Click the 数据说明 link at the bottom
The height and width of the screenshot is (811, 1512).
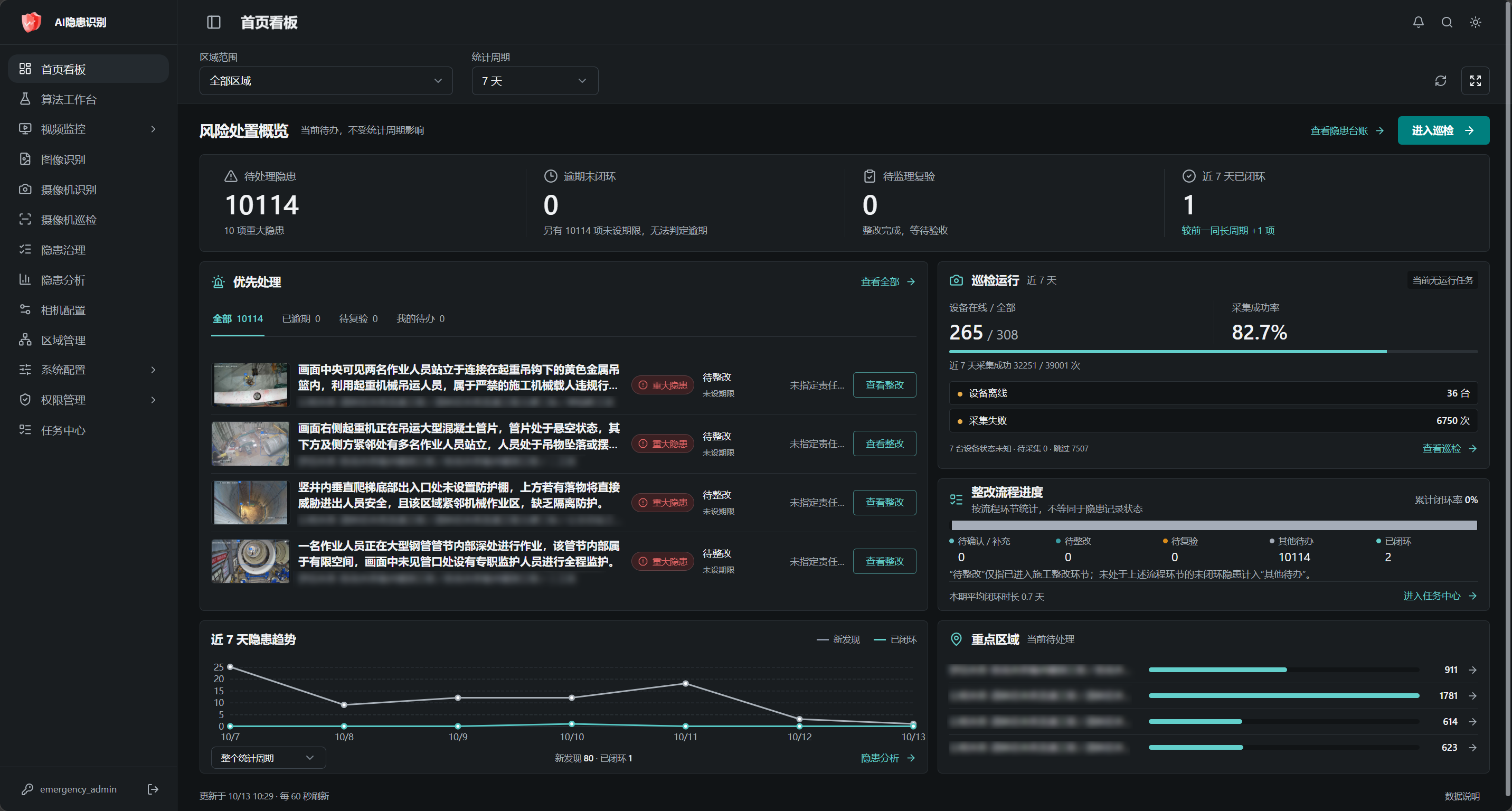1461,796
